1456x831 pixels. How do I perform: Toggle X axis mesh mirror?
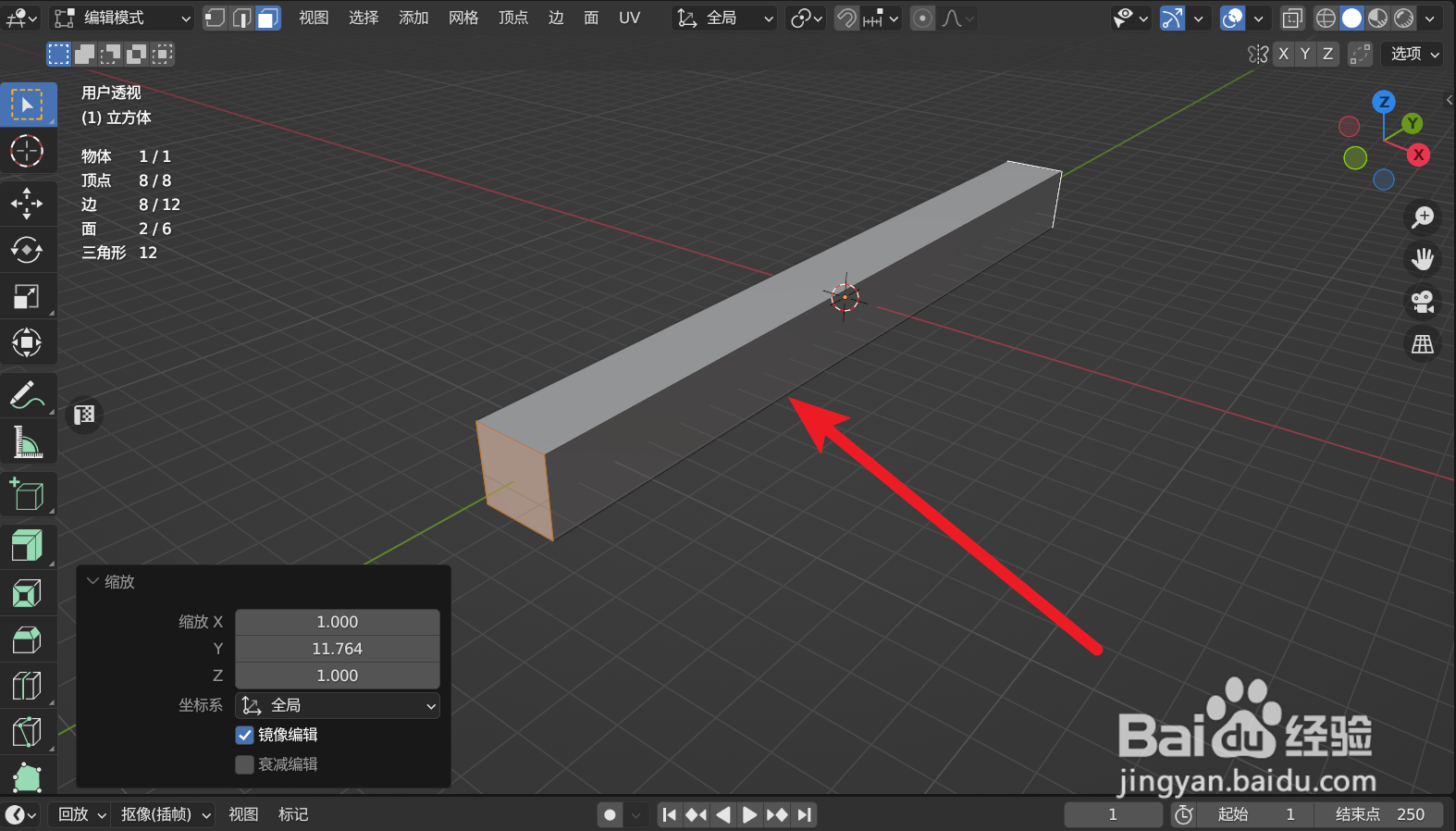(x=1283, y=54)
